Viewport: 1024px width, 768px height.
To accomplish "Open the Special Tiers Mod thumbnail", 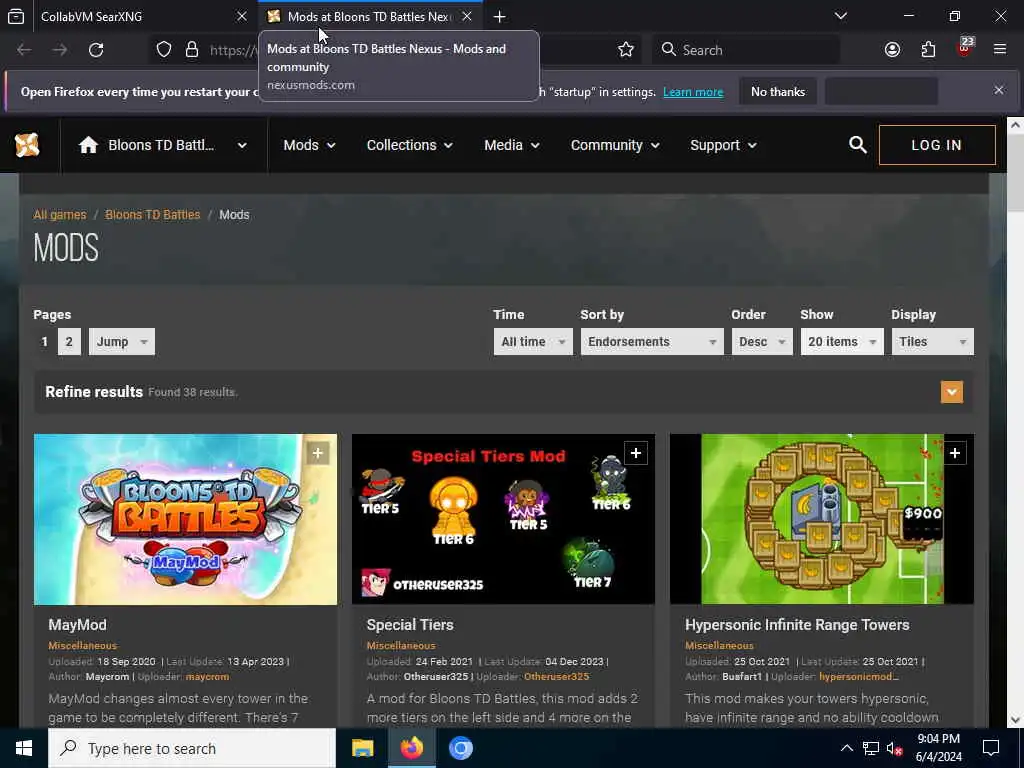I will 503,519.
